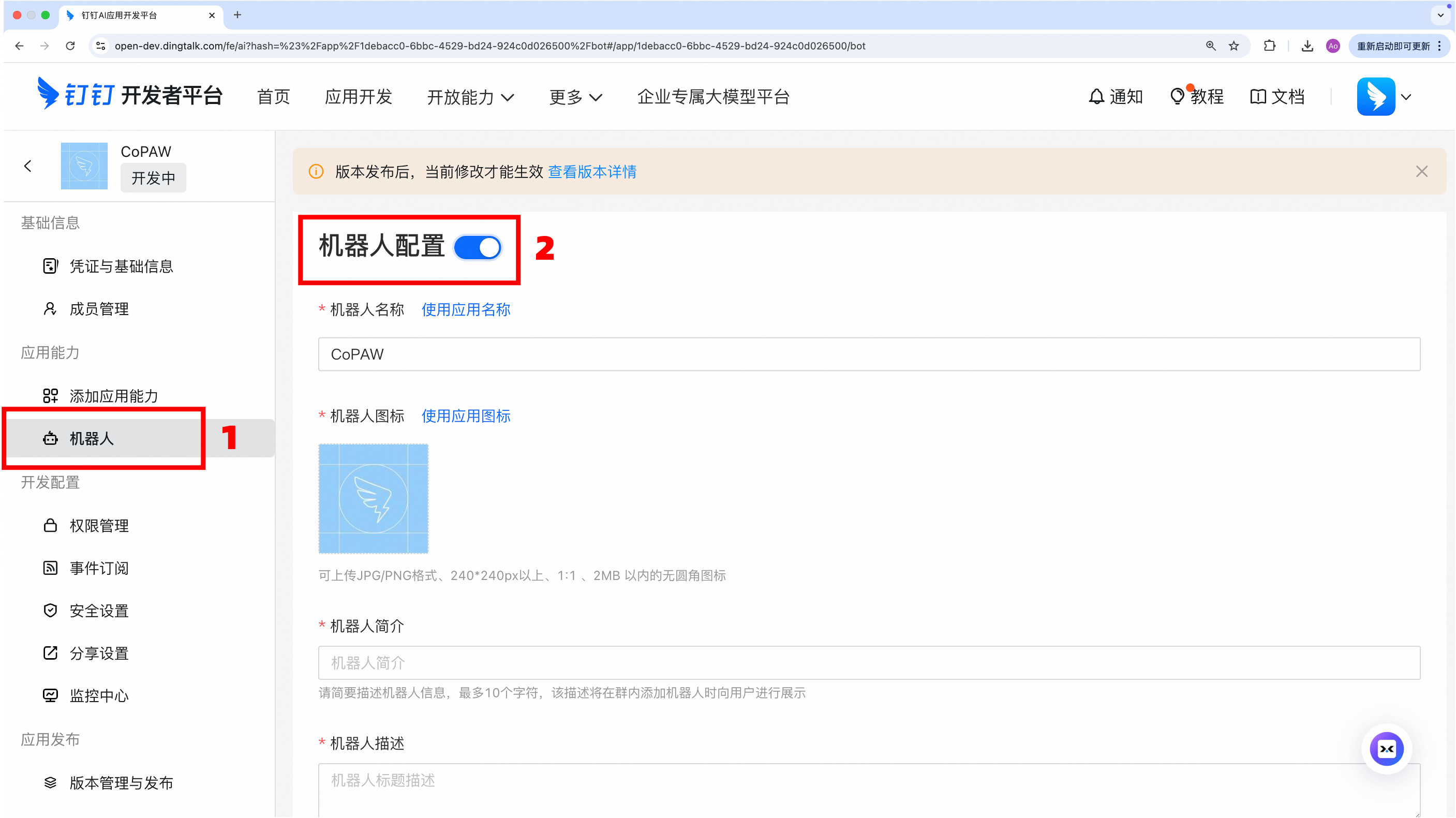Click the 开发中 status badge
Image resolution: width=1456 pixels, height=818 pixels.
pos(153,178)
